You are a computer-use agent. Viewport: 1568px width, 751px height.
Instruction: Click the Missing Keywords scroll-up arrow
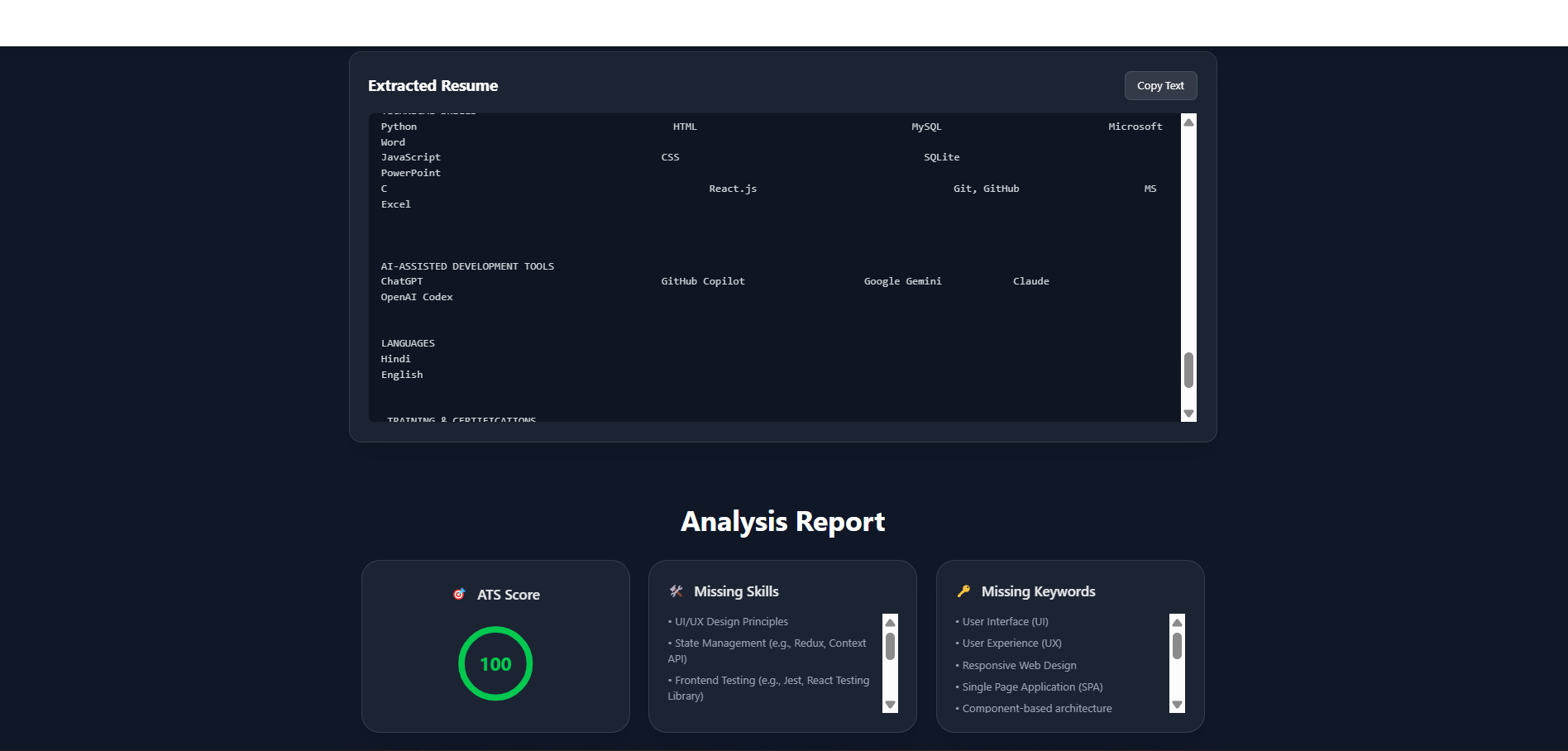pyautogui.click(x=1177, y=623)
